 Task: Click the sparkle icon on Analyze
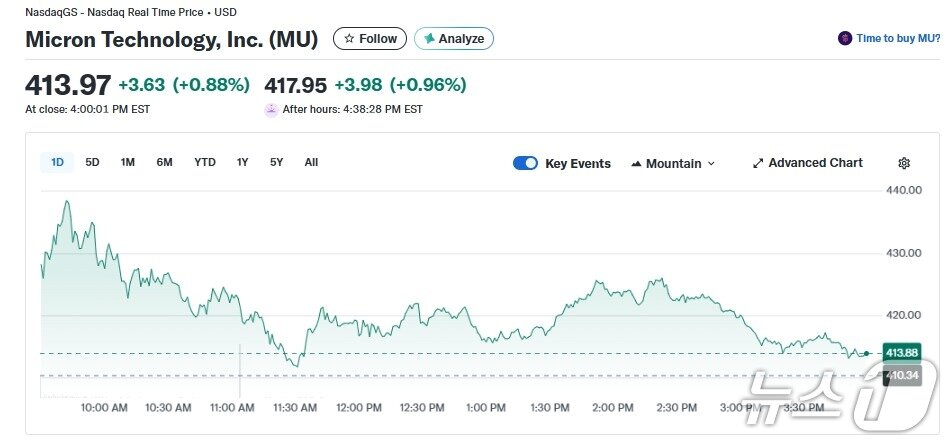point(429,39)
